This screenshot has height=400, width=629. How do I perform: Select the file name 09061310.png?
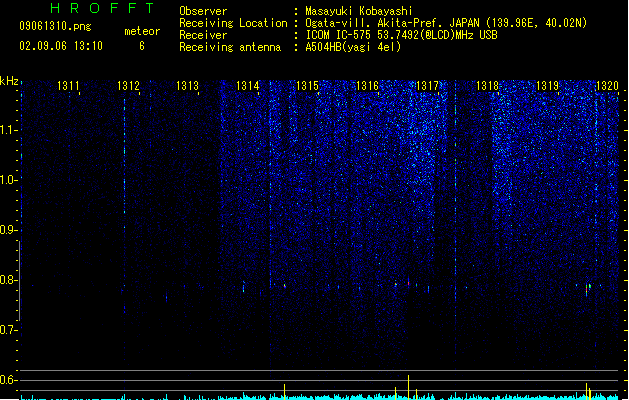pyautogui.click(x=55, y=26)
